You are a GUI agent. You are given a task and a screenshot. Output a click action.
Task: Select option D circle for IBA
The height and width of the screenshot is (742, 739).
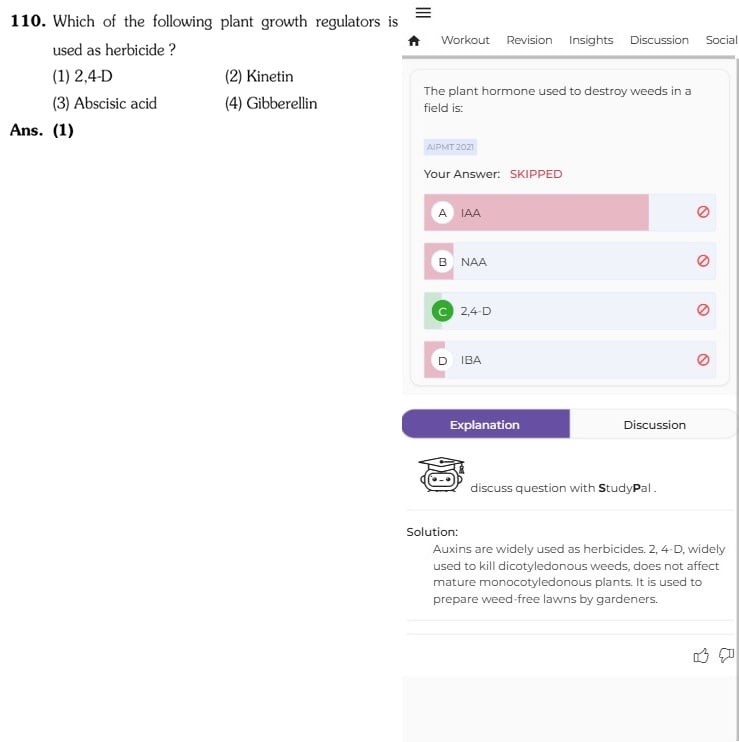pos(442,361)
